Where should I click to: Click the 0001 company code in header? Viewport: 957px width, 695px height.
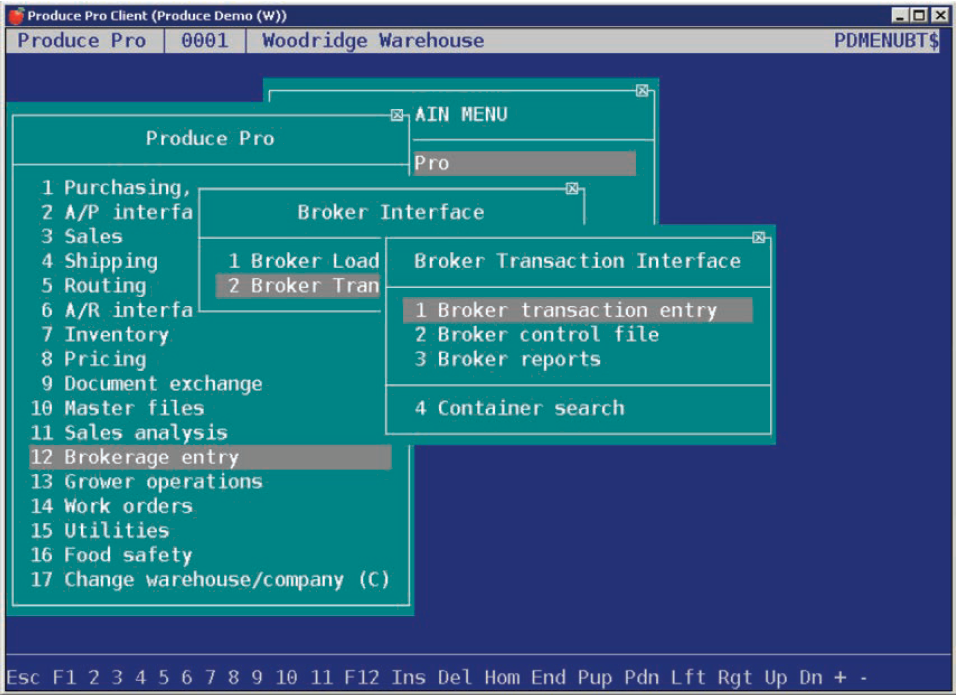click(204, 40)
